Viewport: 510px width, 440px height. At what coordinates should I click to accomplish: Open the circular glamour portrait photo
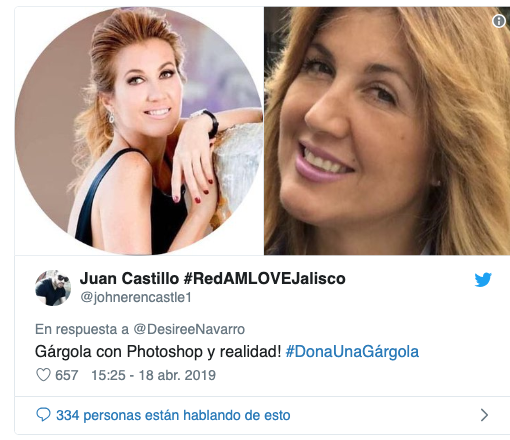139,131
